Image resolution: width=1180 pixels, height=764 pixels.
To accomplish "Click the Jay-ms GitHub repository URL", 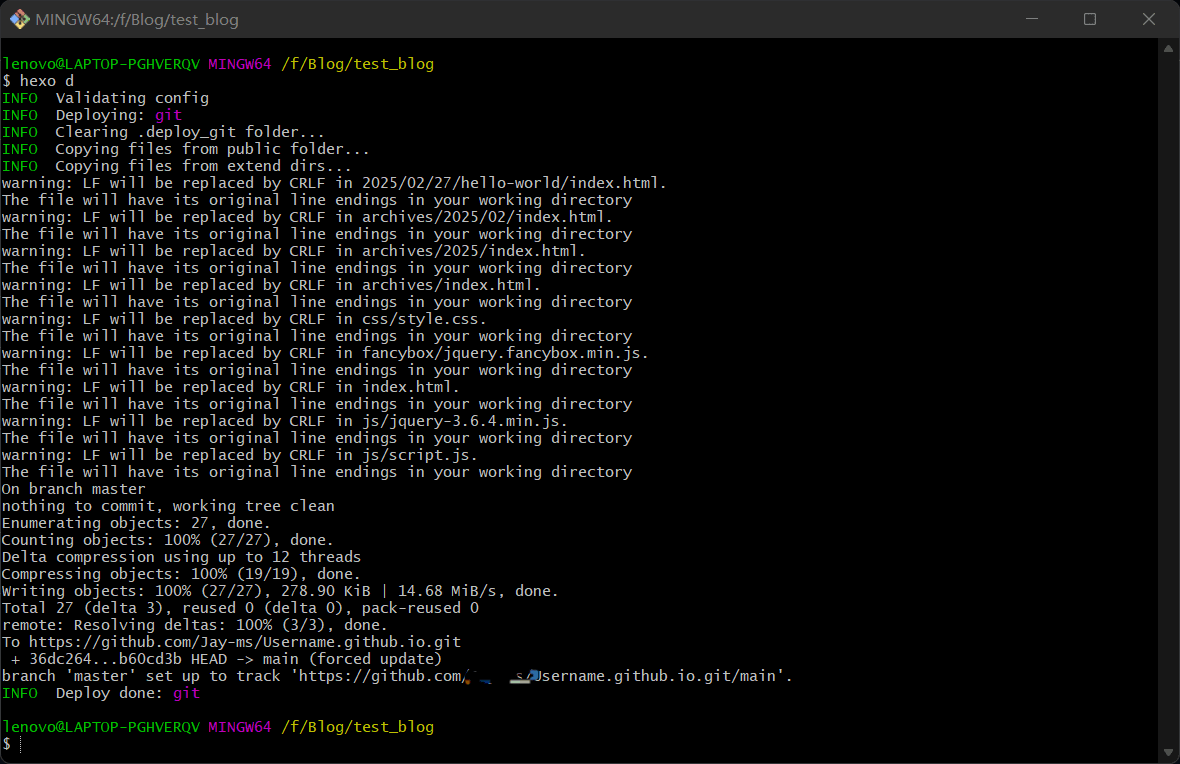I will [x=244, y=642].
